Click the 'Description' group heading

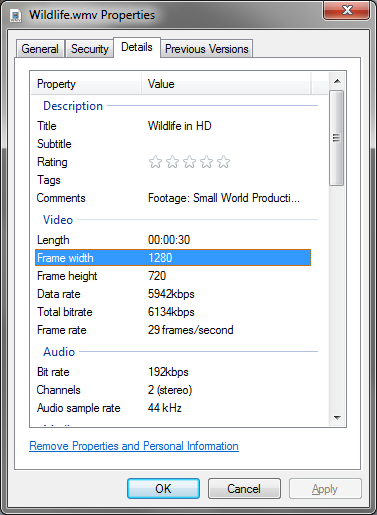click(x=73, y=106)
